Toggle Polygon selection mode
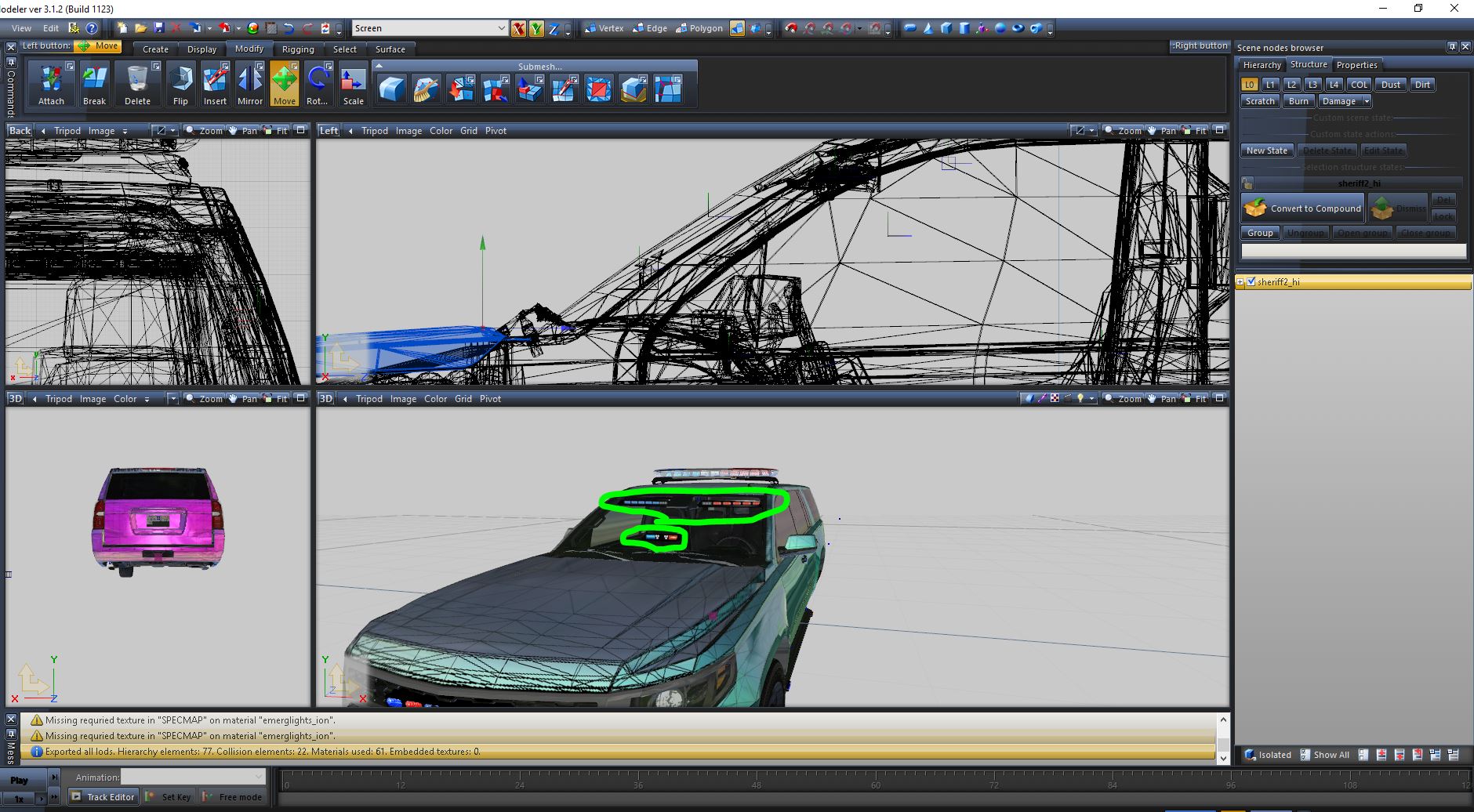 coord(699,28)
